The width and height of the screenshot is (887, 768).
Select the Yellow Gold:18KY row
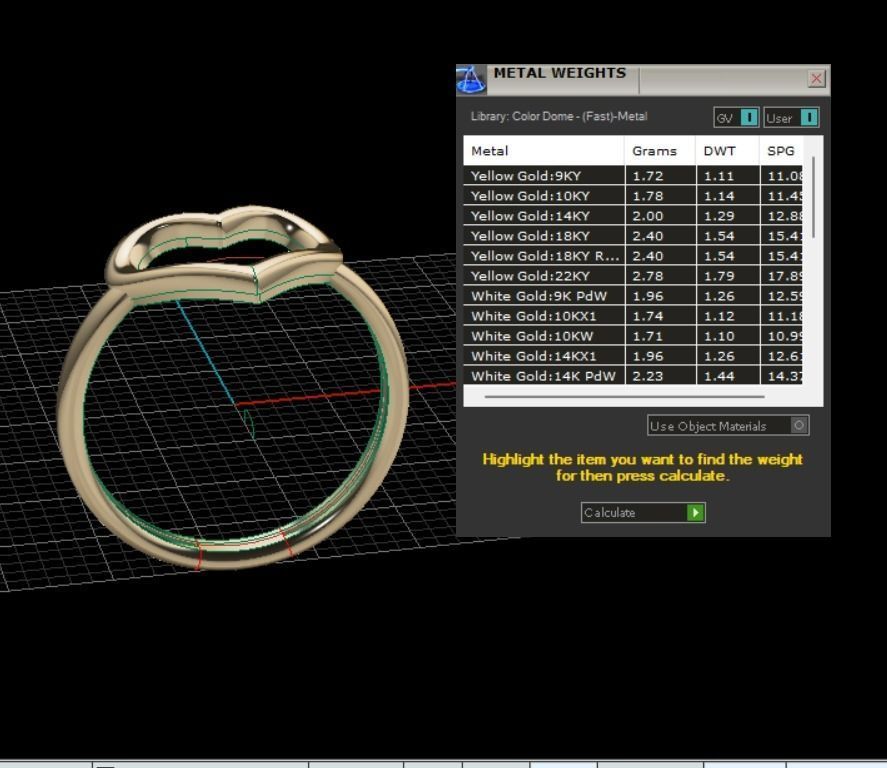pos(632,236)
